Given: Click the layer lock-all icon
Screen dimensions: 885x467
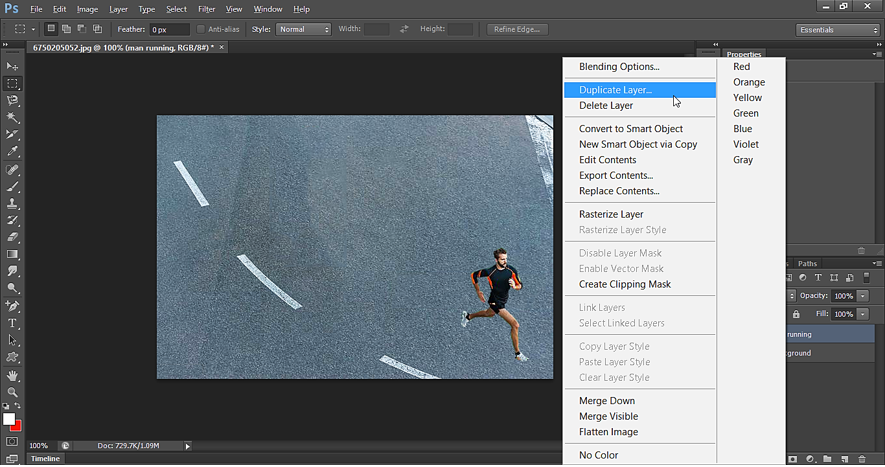Looking at the screenshot, I should [x=796, y=314].
